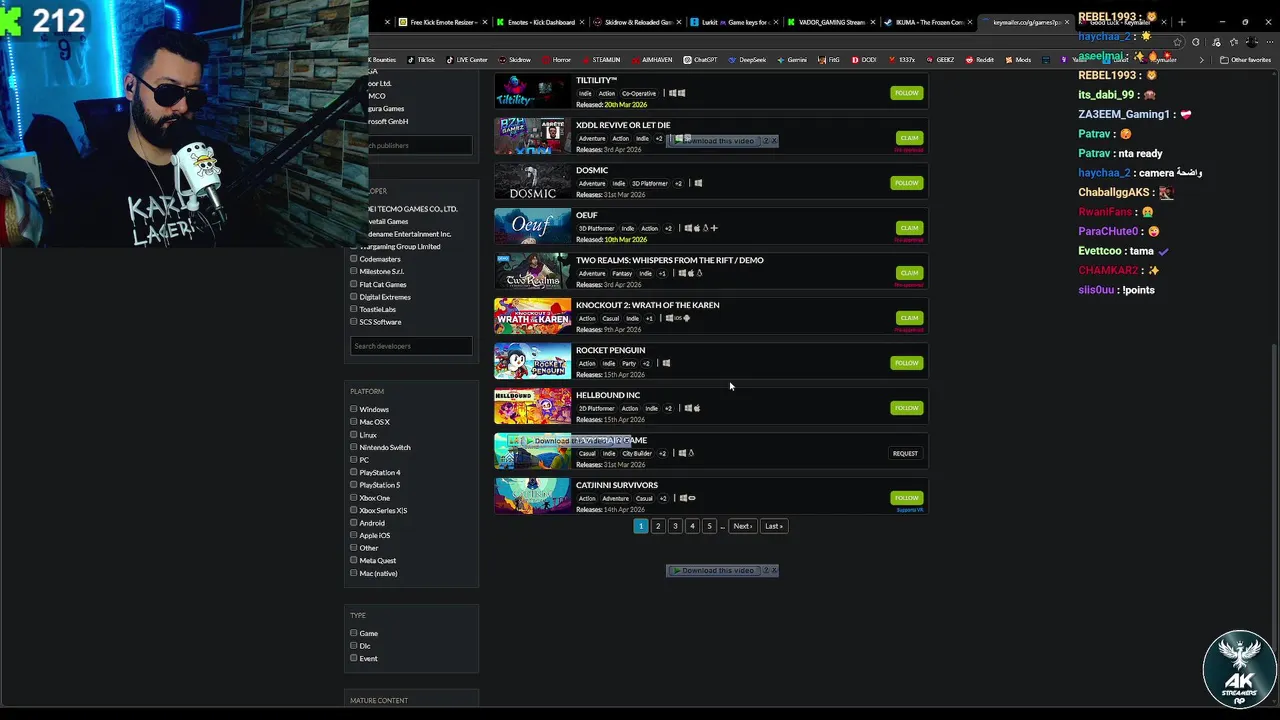1280x720 pixels.
Task: Expand the +2 tags on Hellbound Inc
Action: pos(669,408)
